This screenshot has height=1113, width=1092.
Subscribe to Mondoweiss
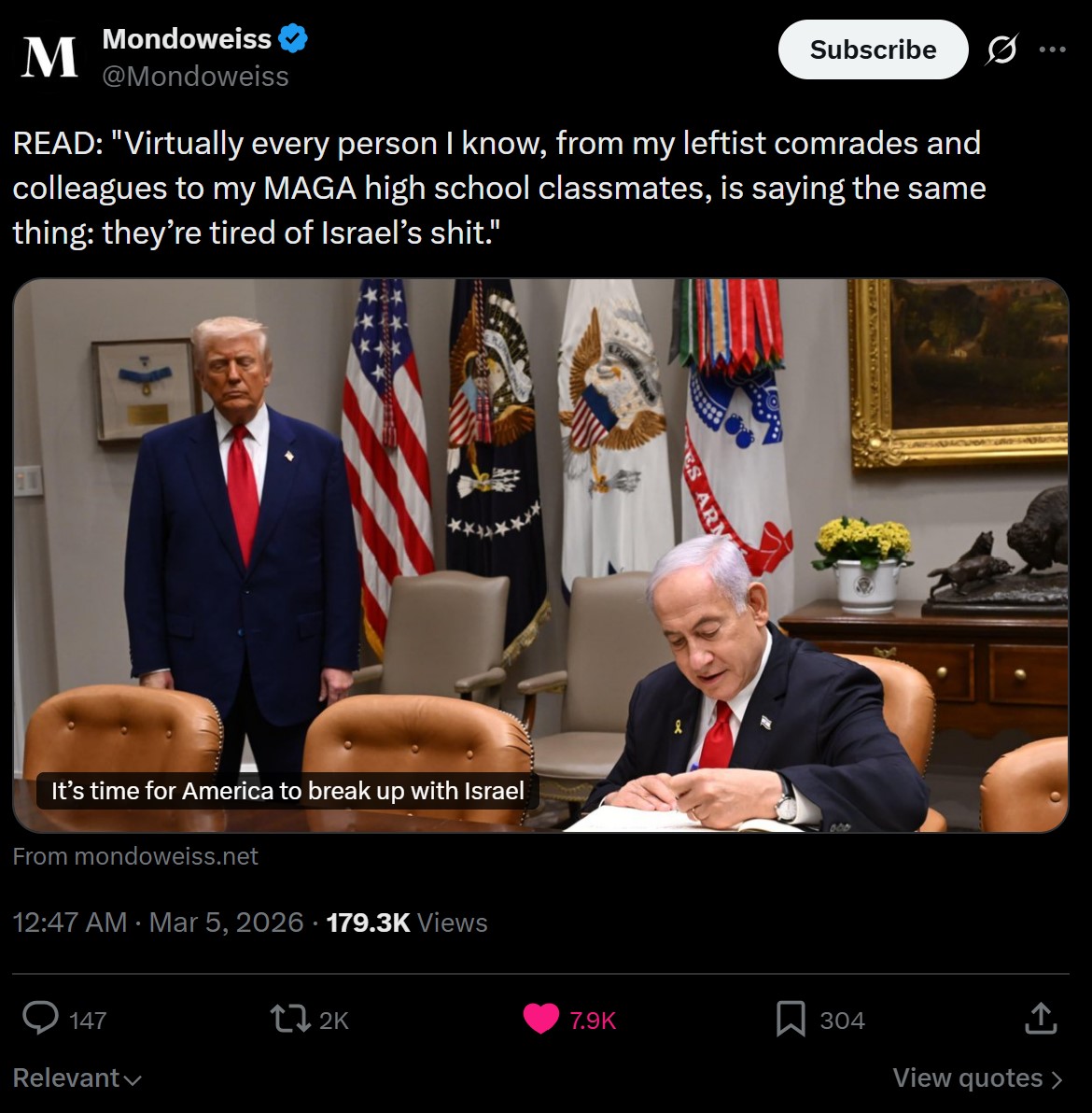coord(873,49)
